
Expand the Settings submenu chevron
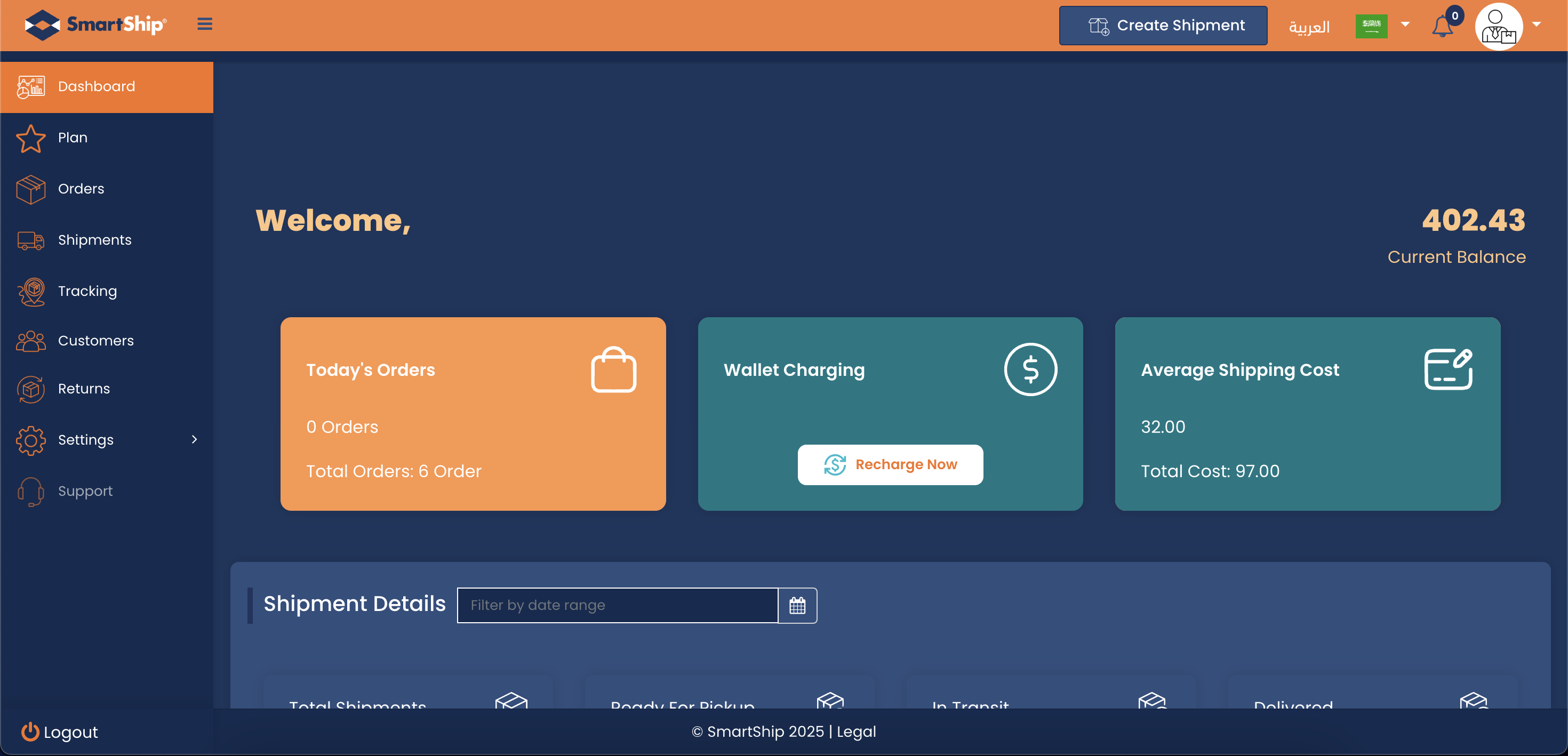194,439
